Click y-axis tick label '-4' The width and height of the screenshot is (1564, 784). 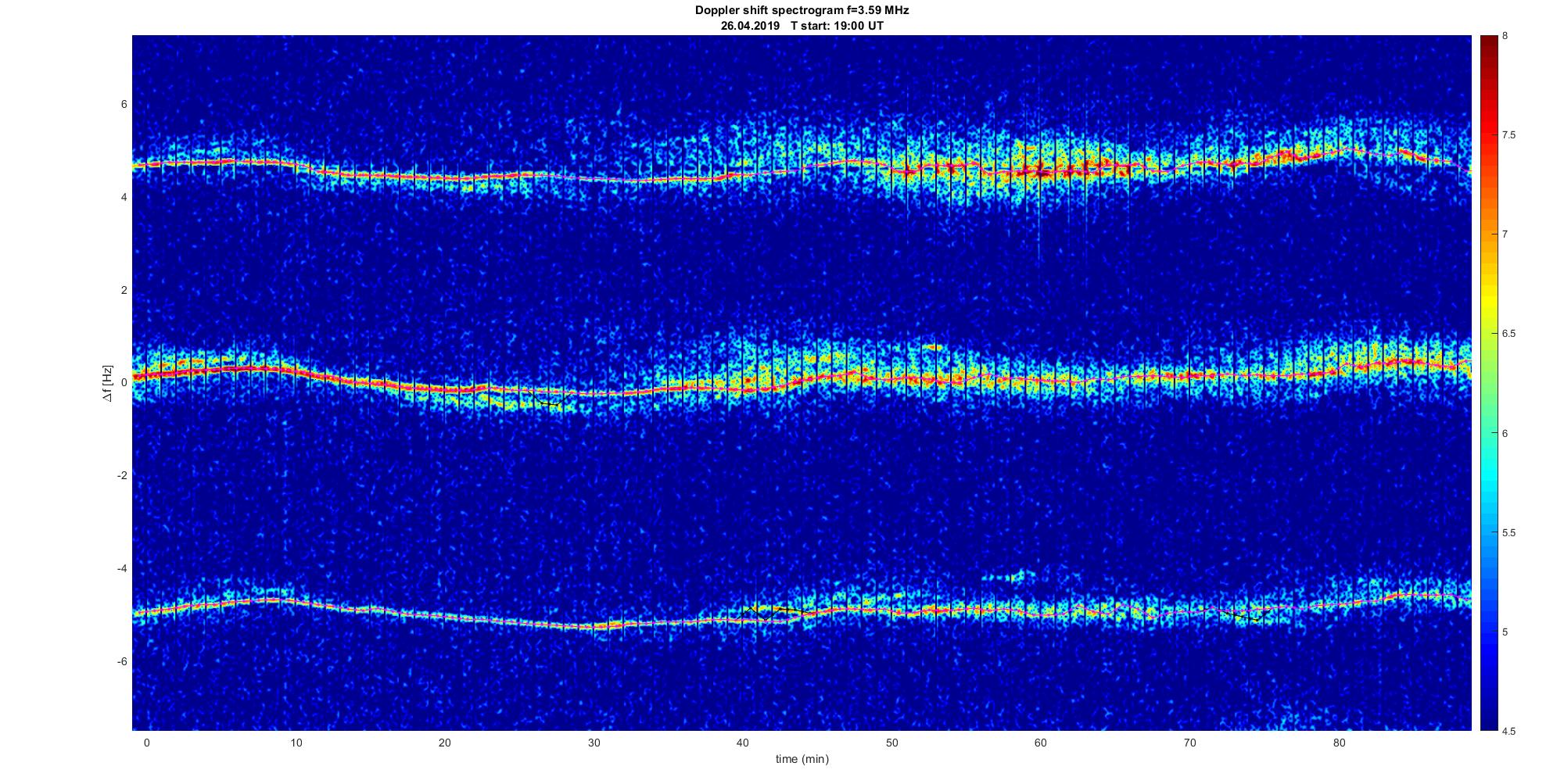point(122,568)
